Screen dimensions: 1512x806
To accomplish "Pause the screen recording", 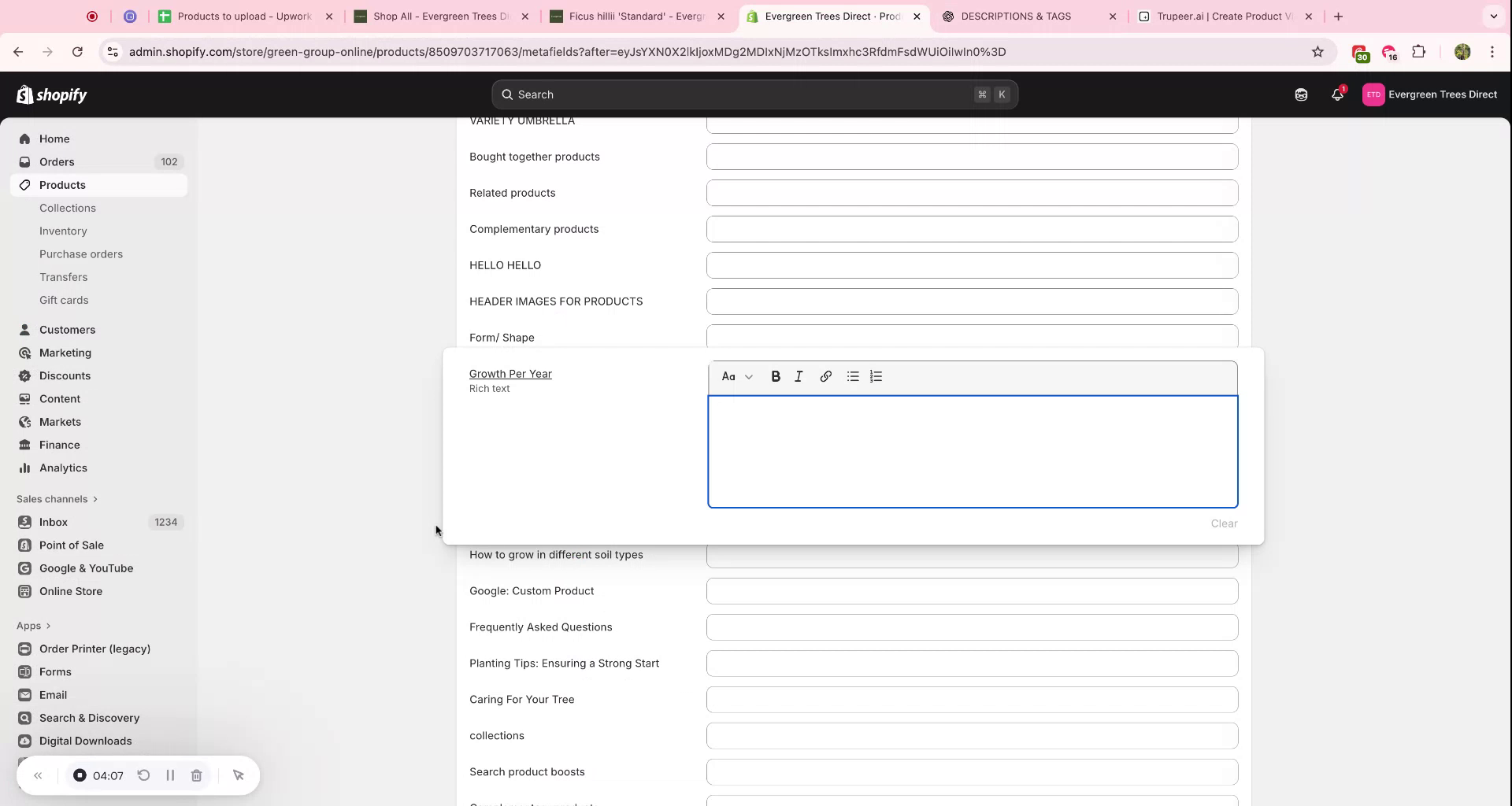I will (170, 775).
